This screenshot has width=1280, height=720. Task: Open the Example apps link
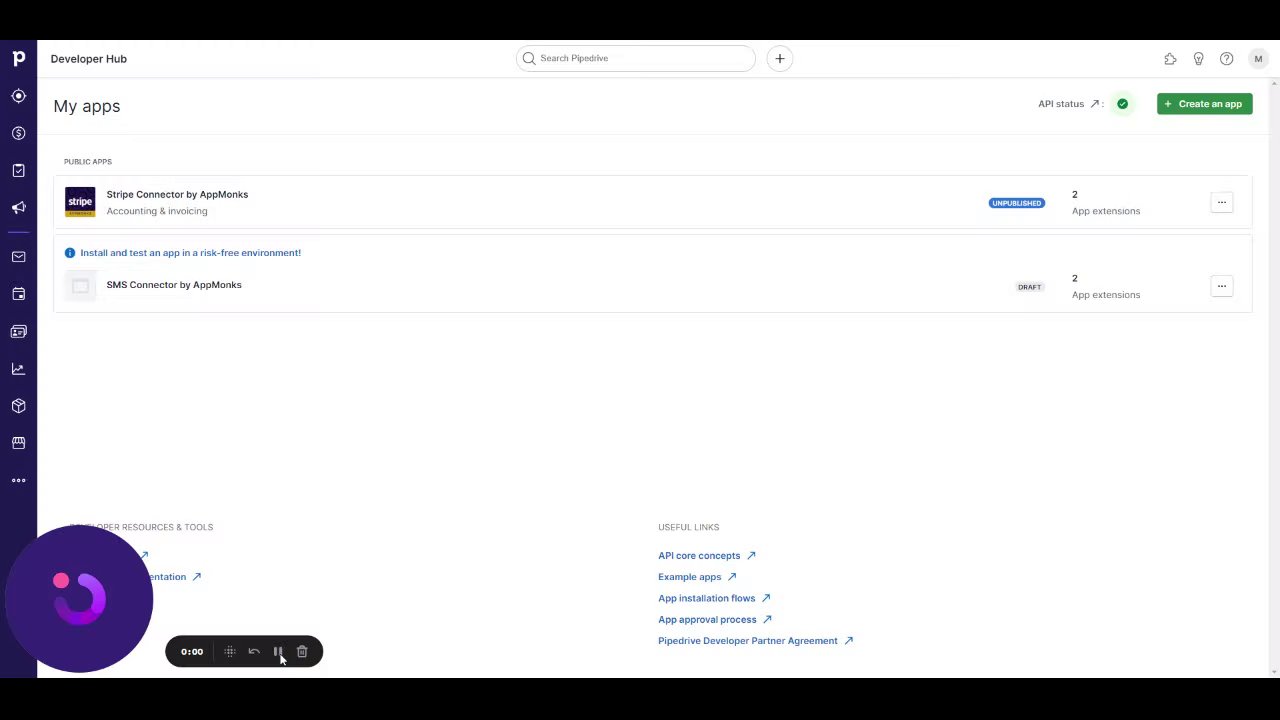click(697, 577)
